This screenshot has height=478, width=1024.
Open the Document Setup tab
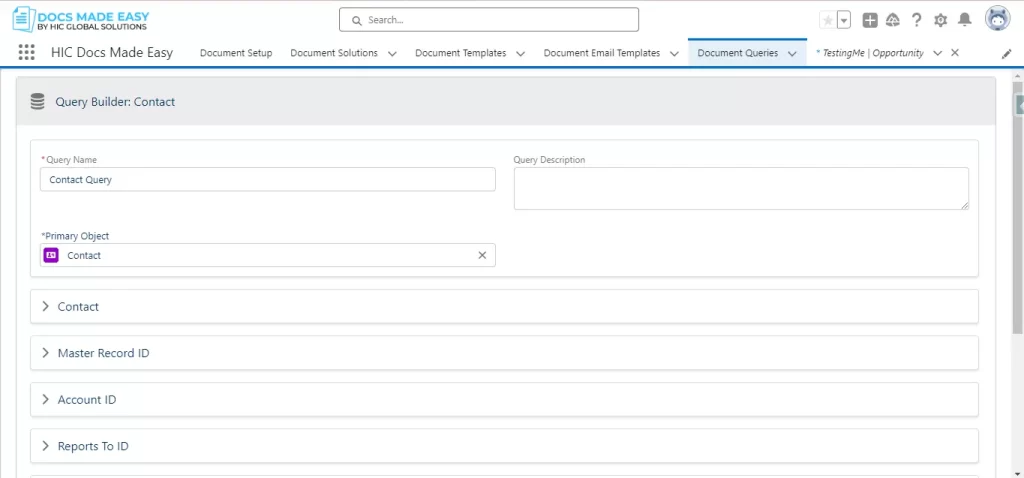click(236, 53)
